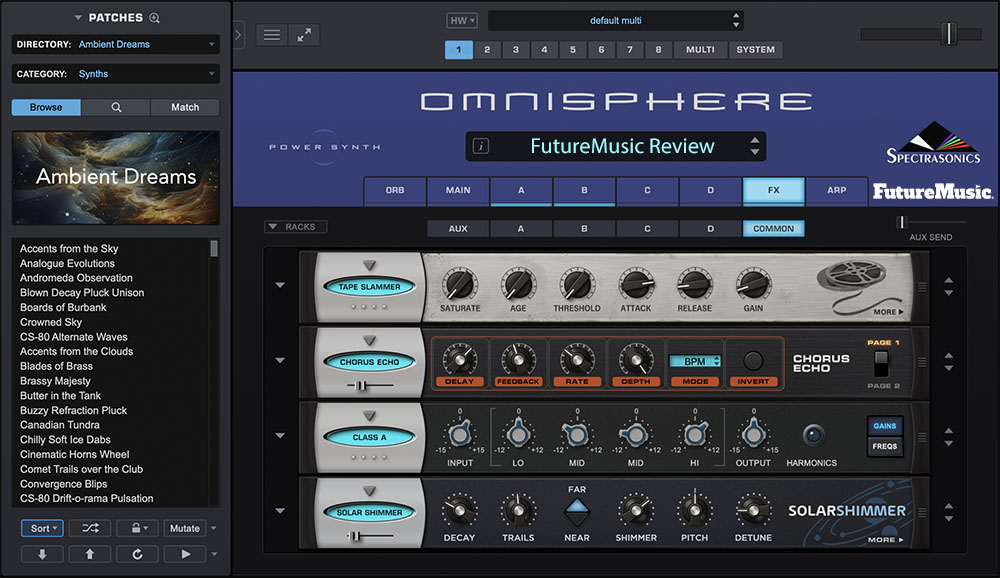Open the Chorus Echo BPM mode dropdown
The image size is (1000, 578).
[x=695, y=361]
